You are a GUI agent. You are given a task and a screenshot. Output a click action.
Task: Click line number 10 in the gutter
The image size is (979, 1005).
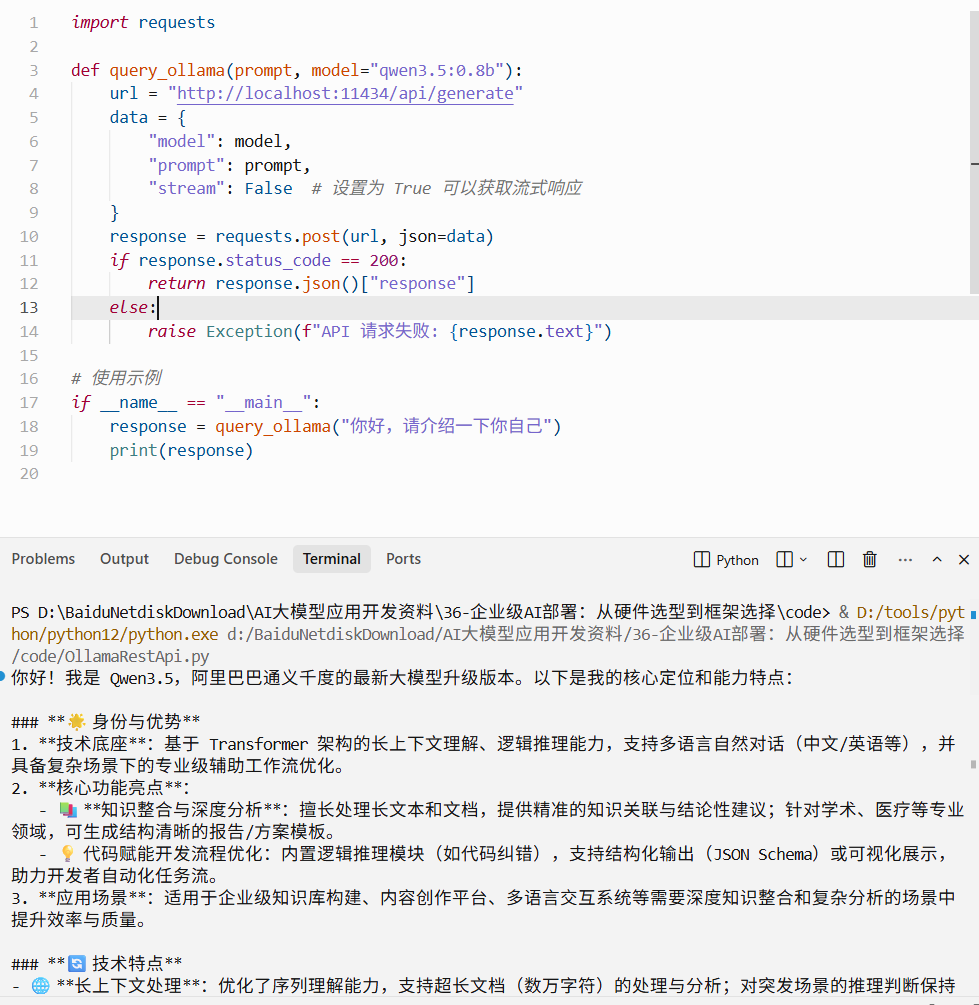tap(29, 237)
